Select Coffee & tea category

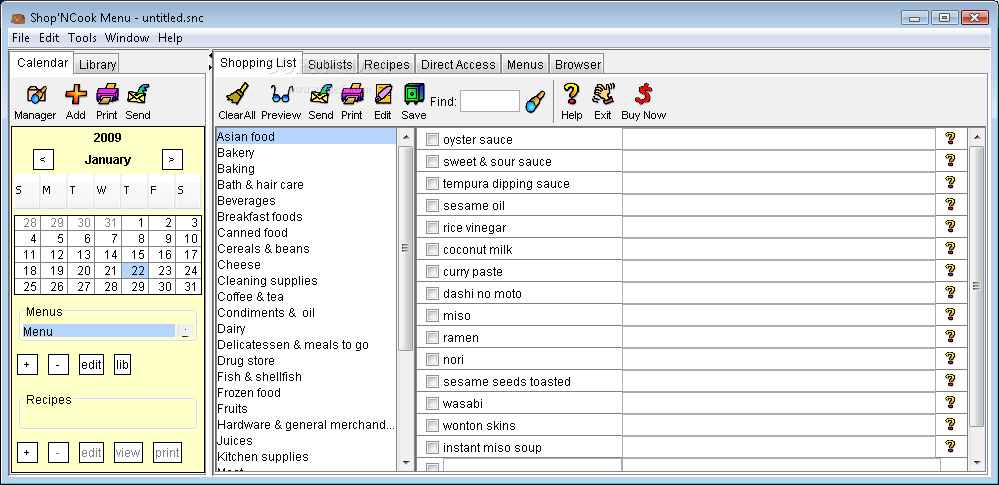click(x=250, y=296)
